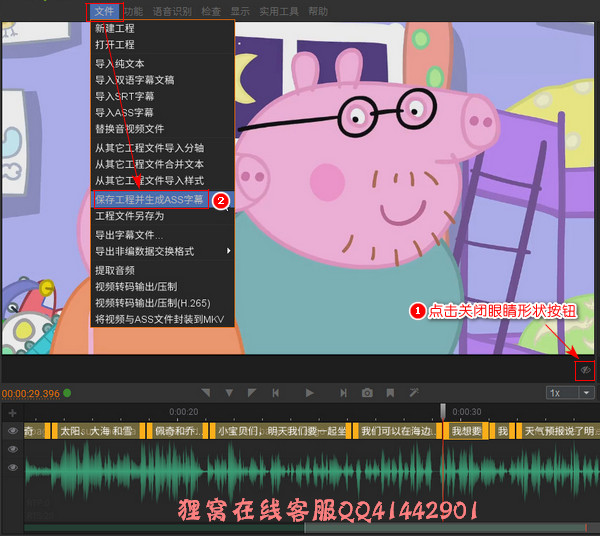Select subtitle clip 我想要
The height and width of the screenshot is (536, 600).
tap(466, 431)
